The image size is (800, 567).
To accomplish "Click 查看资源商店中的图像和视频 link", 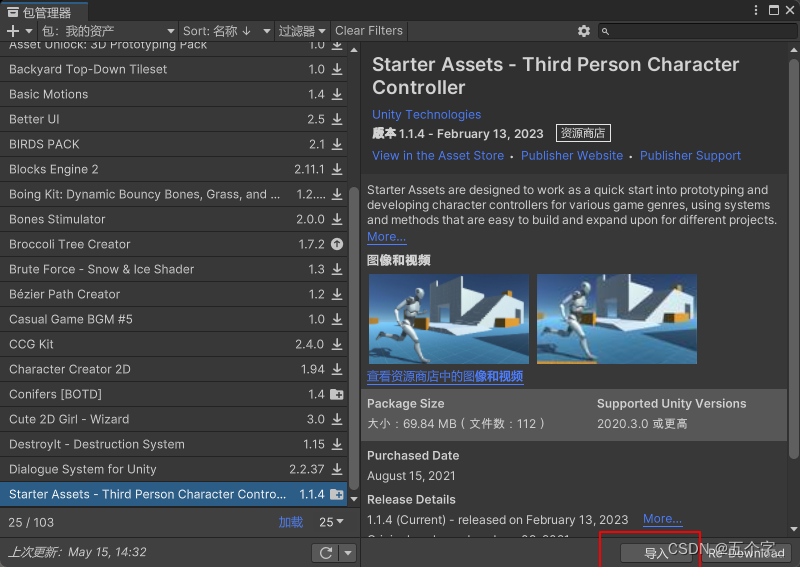I will coord(445,377).
